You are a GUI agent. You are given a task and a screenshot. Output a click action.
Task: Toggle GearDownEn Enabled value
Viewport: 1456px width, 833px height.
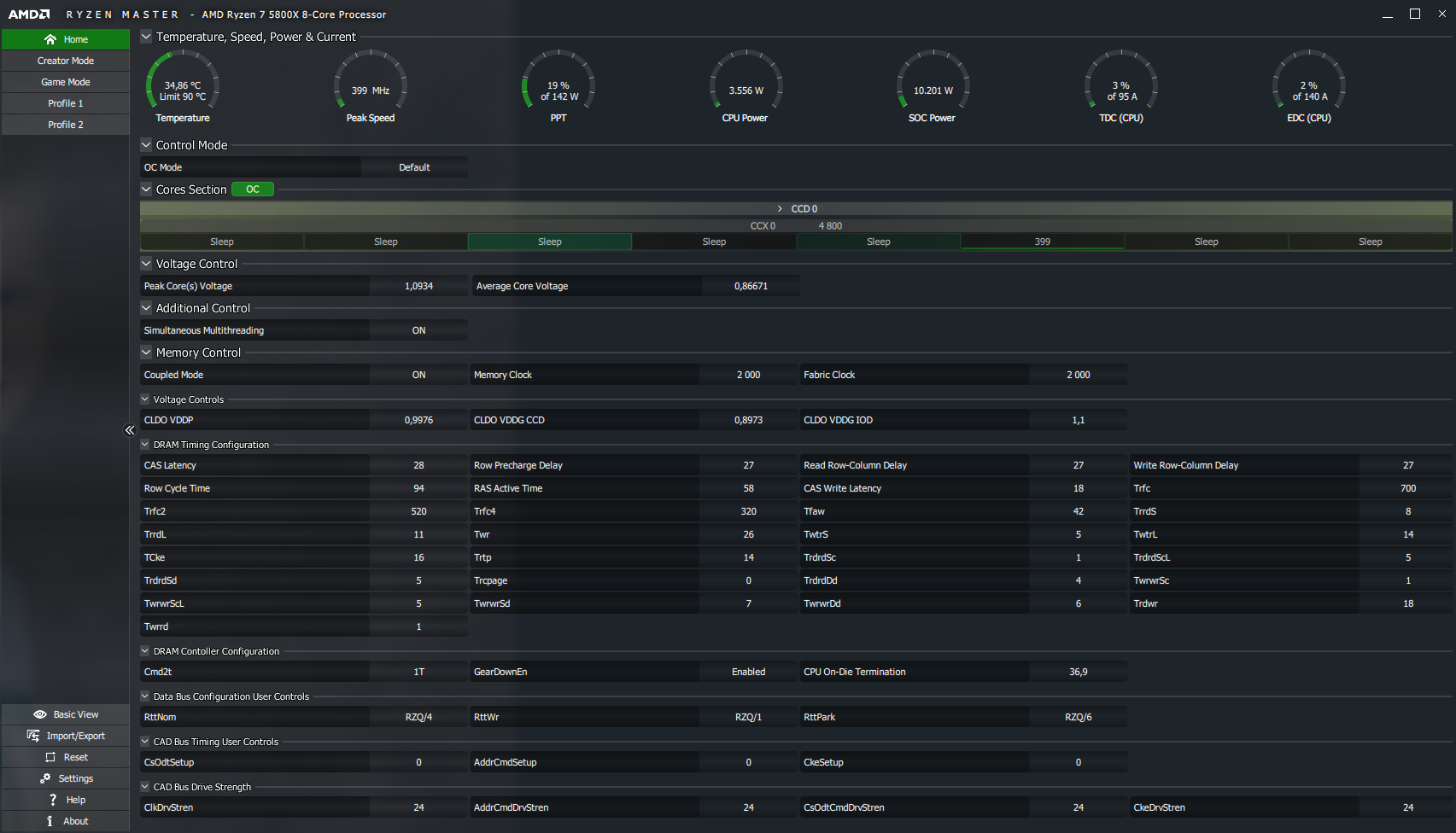[x=749, y=672]
